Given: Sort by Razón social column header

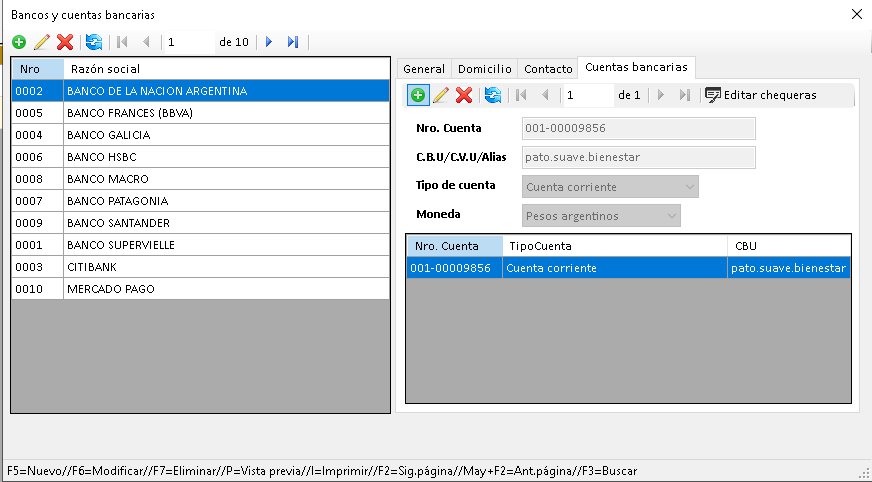Looking at the screenshot, I should point(226,69).
